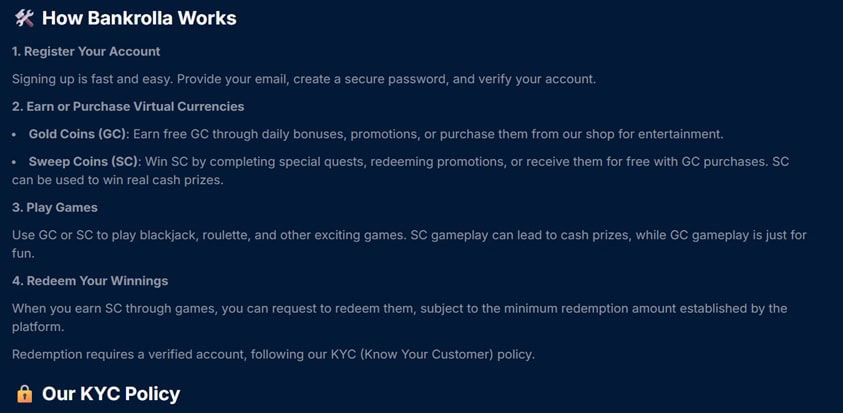
Task: Click the bullet point before Gold Coins
Action: coord(15,134)
